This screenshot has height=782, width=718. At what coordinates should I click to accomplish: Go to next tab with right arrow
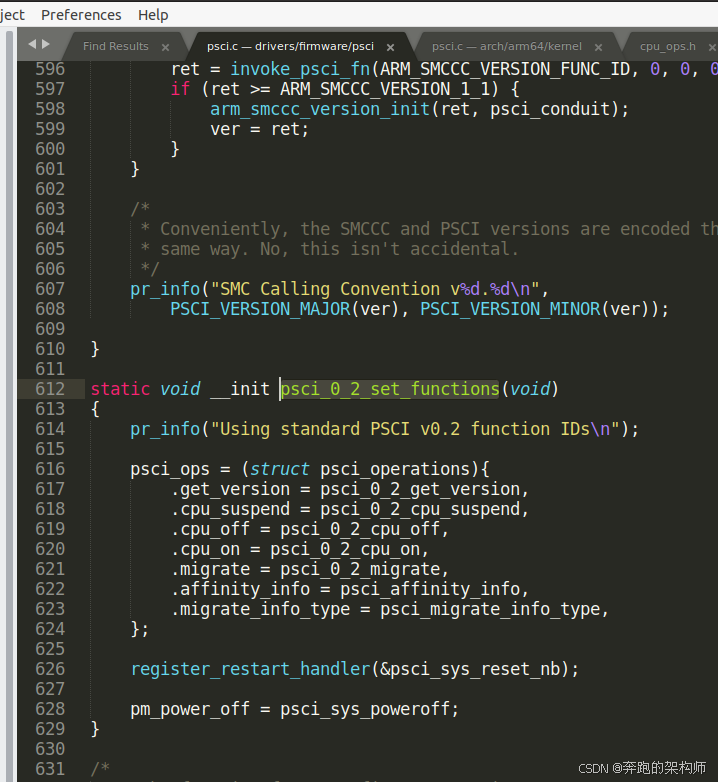pyautogui.click(x=46, y=44)
